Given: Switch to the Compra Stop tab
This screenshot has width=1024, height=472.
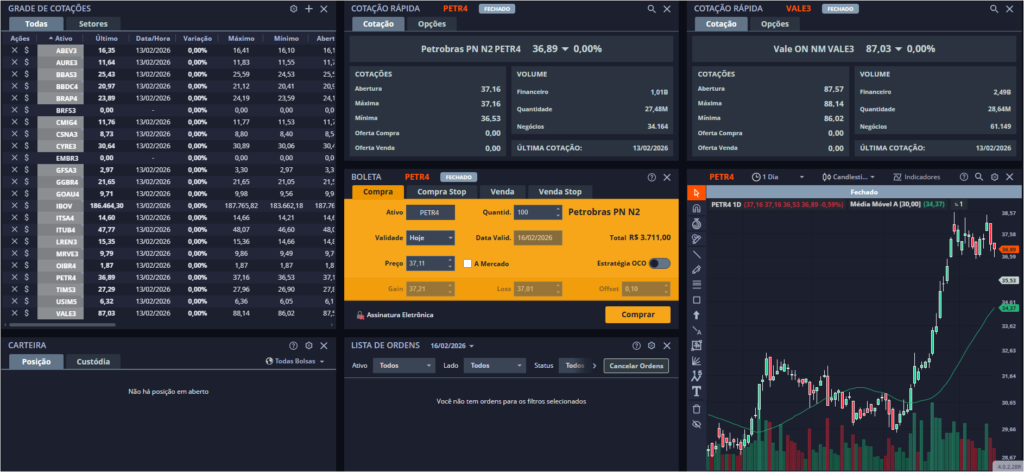Looking at the screenshot, I should click(x=441, y=192).
